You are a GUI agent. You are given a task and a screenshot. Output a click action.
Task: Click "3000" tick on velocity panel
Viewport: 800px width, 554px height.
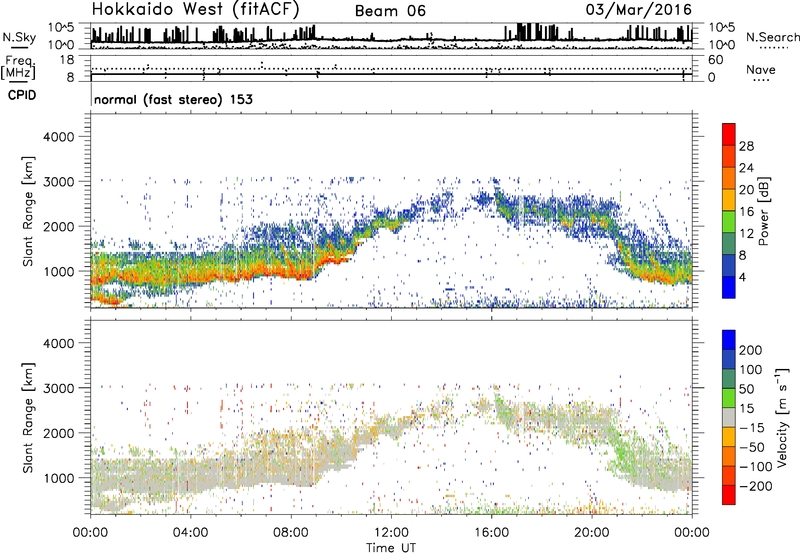click(x=59, y=388)
